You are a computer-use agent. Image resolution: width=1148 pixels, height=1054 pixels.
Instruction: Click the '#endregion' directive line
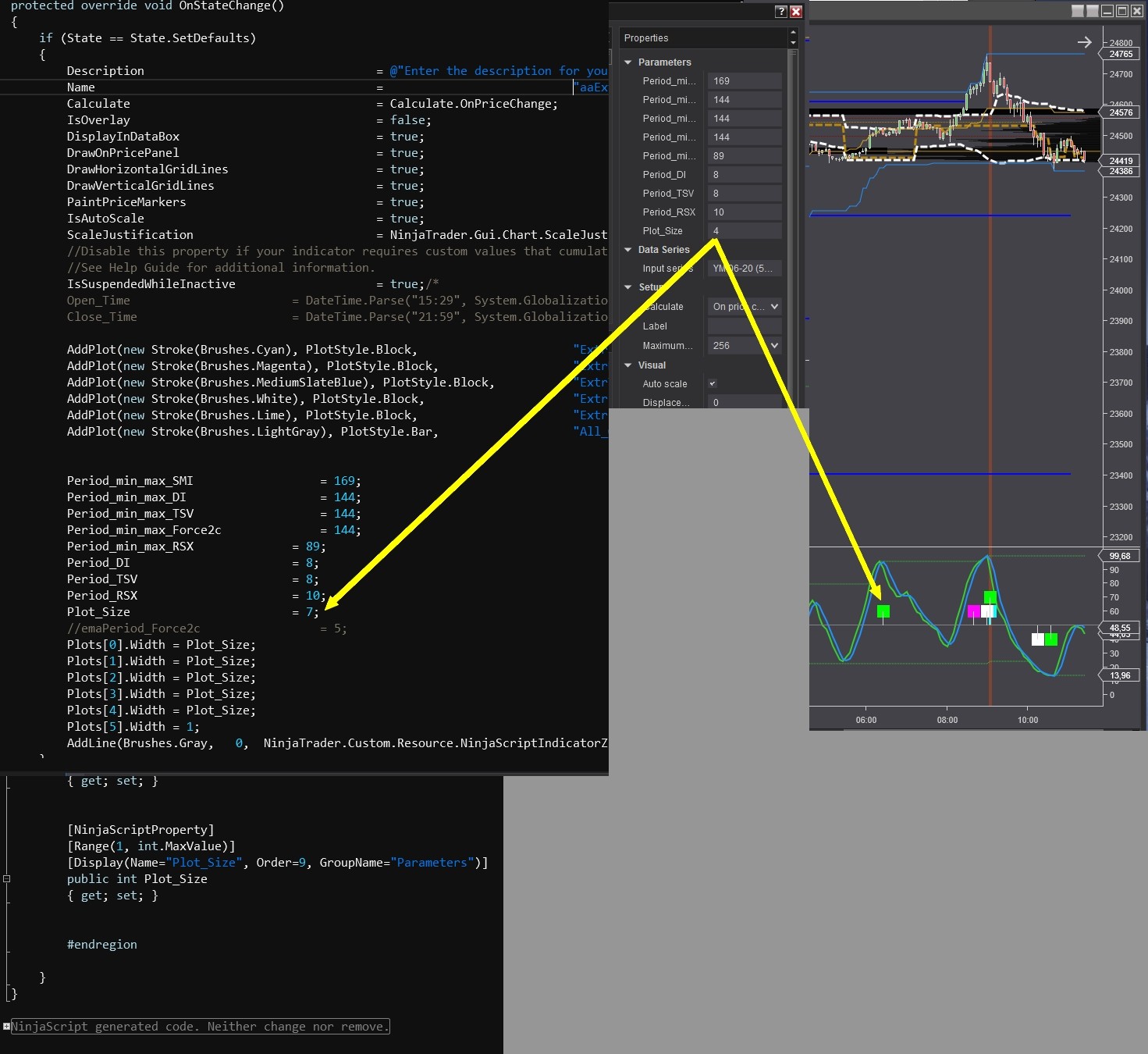(101, 945)
